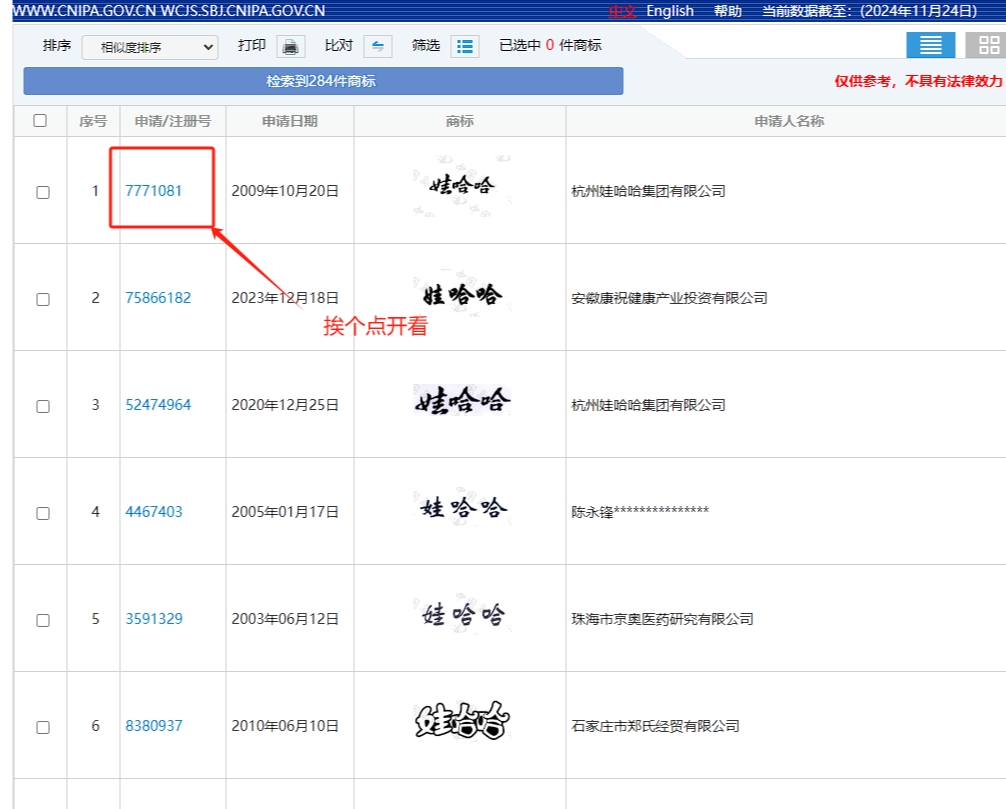Click the trademark image in row 6

pos(461,720)
